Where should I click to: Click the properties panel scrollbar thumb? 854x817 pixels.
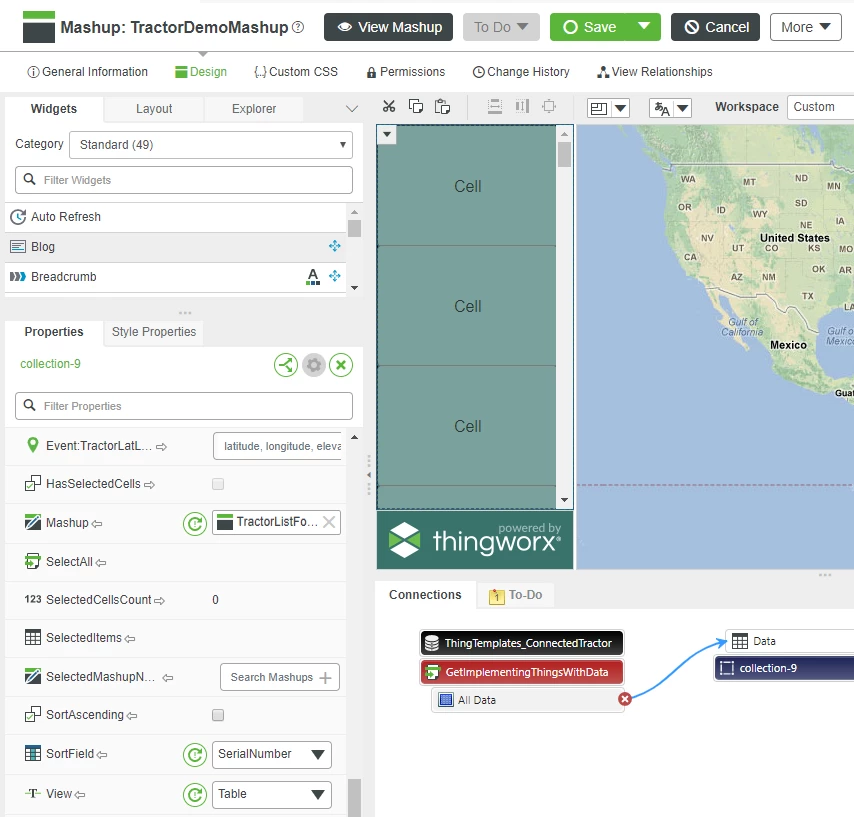[354, 797]
